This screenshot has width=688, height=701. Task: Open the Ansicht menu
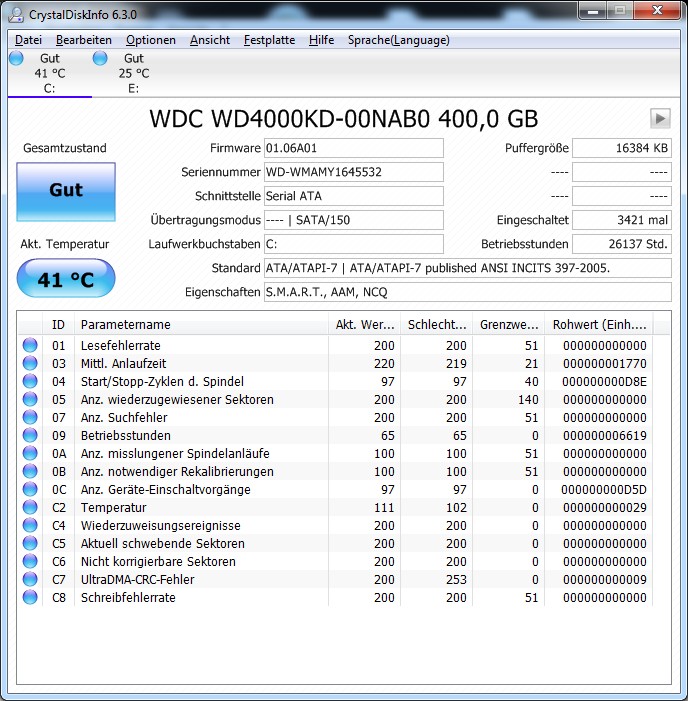tap(210, 40)
